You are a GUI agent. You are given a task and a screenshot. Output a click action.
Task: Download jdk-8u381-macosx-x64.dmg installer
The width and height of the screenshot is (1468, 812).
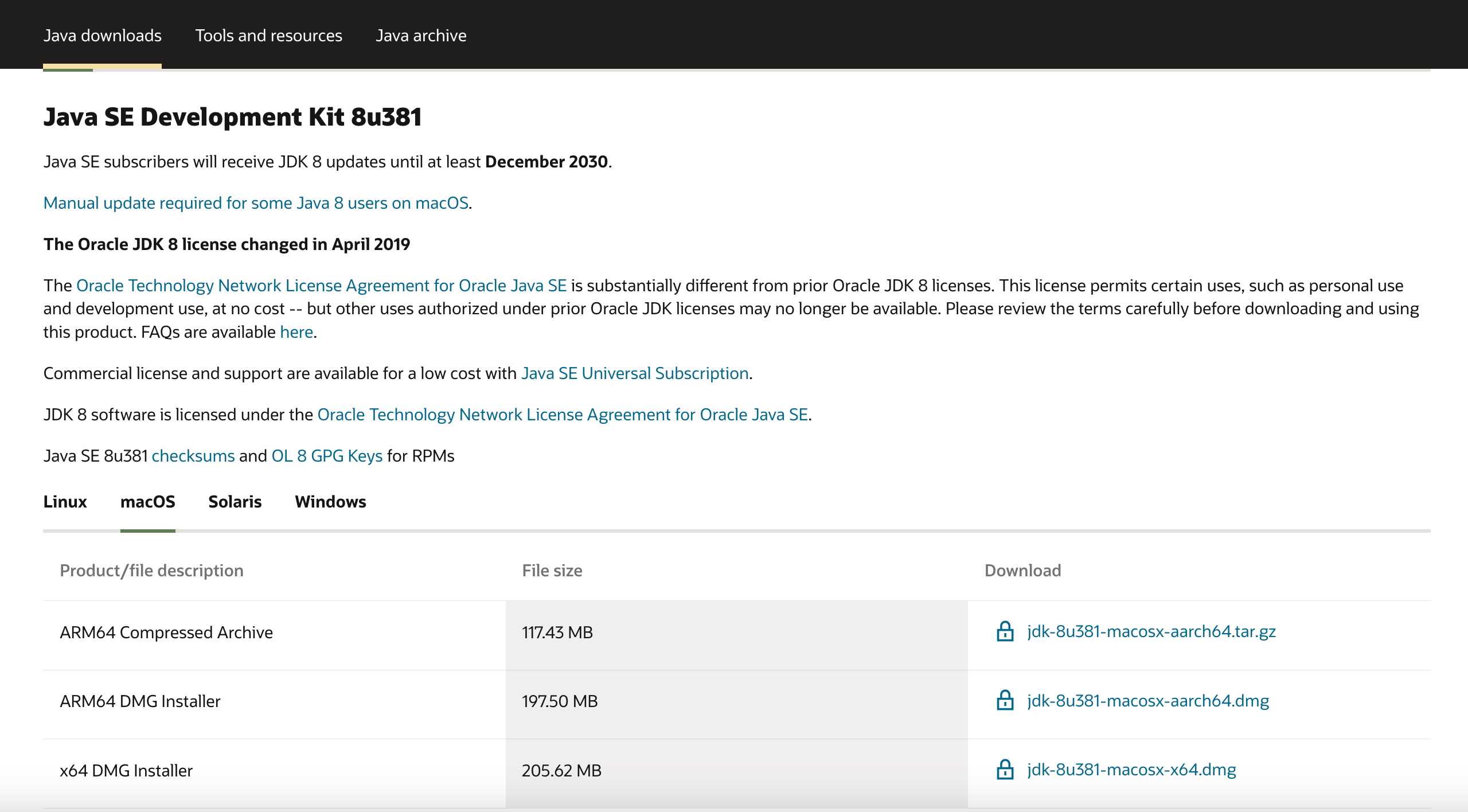pos(1131,770)
